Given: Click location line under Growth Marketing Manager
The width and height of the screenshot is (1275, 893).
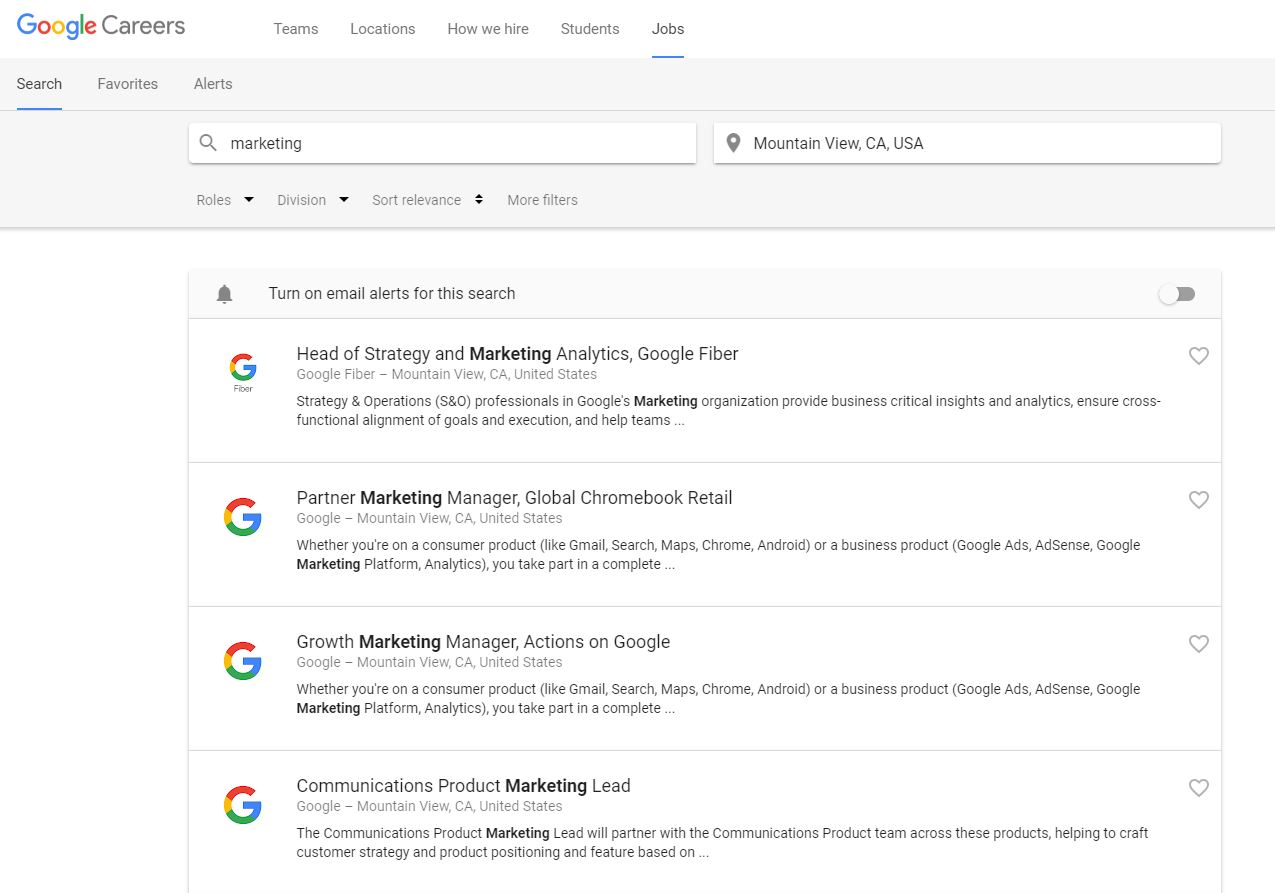Looking at the screenshot, I should 429,663.
